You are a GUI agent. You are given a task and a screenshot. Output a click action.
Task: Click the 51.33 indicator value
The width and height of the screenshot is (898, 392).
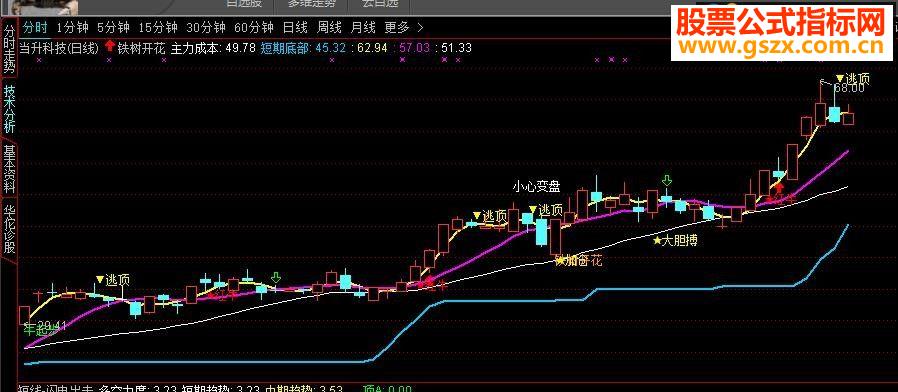pos(456,48)
